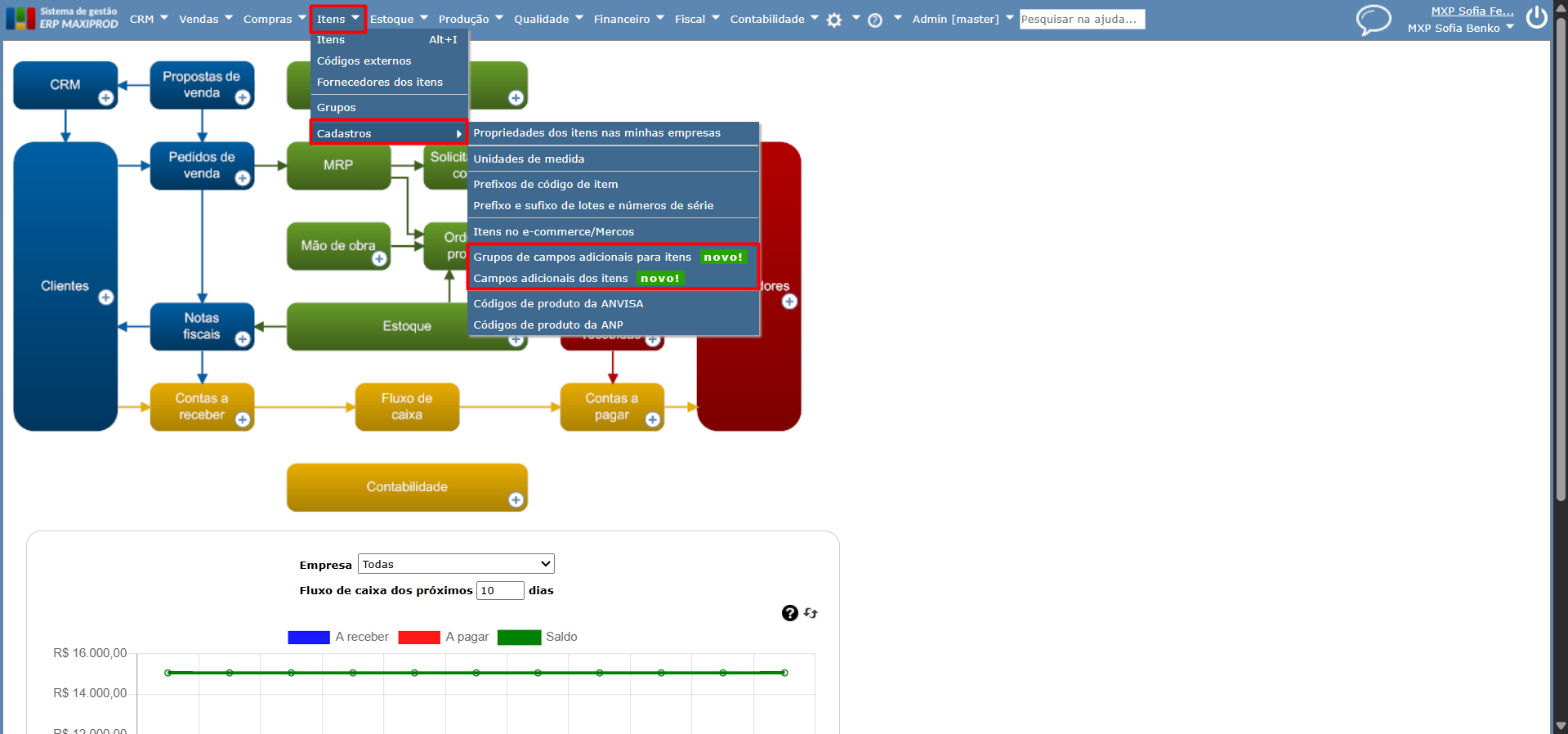Select Cadastros submenu entry
This screenshot has width=1568, height=734.
point(389,133)
